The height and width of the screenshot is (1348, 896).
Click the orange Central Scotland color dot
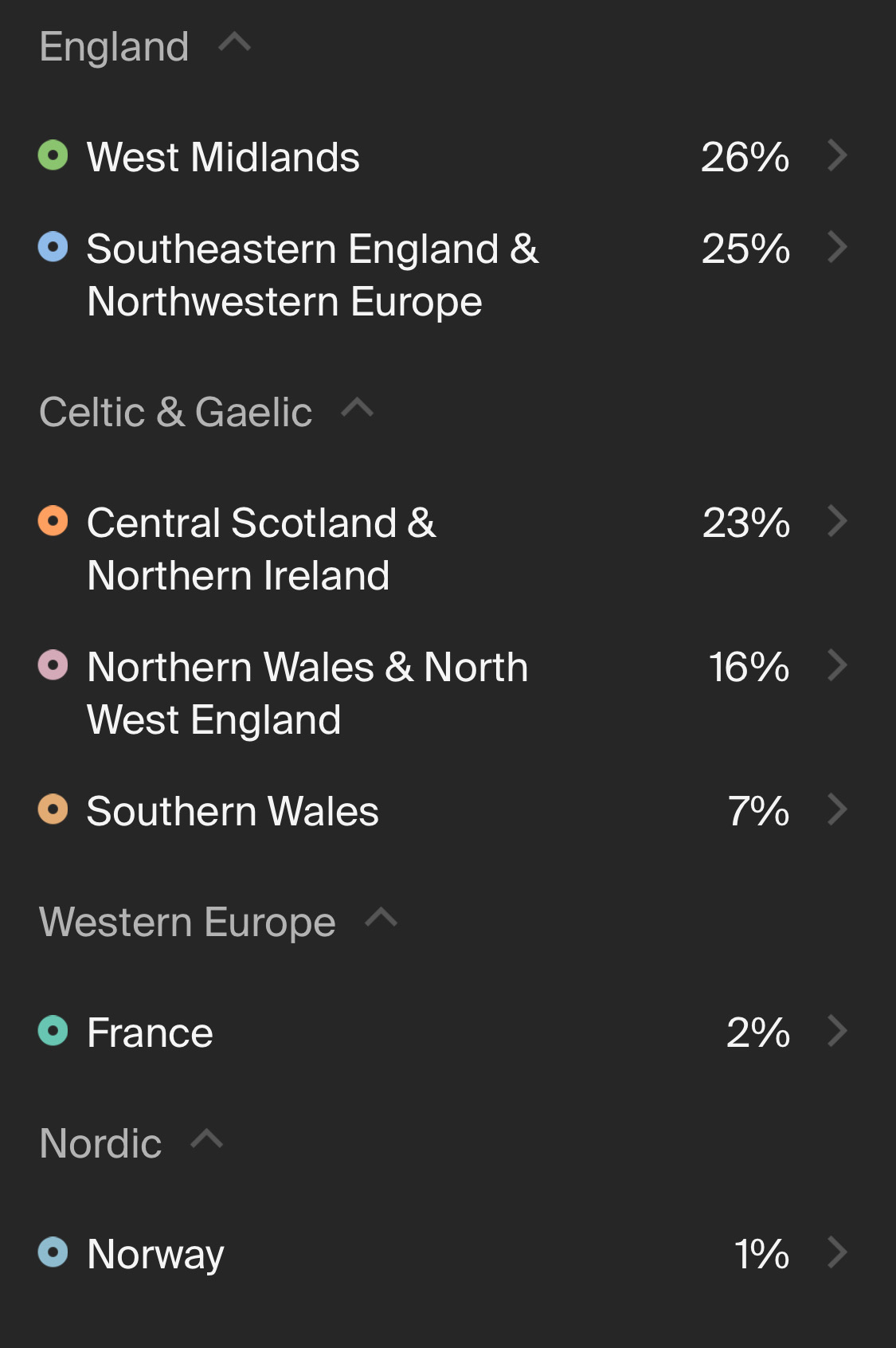click(53, 521)
